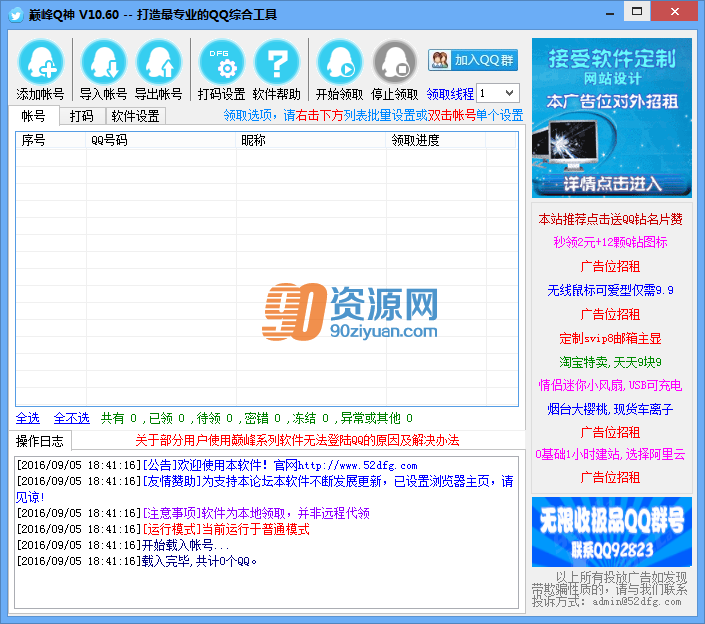Image resolution: width=705 pixels, height=624 pixels.
Task: Stop collecting with the 停止领取 icon
Action: coord(395,62)
